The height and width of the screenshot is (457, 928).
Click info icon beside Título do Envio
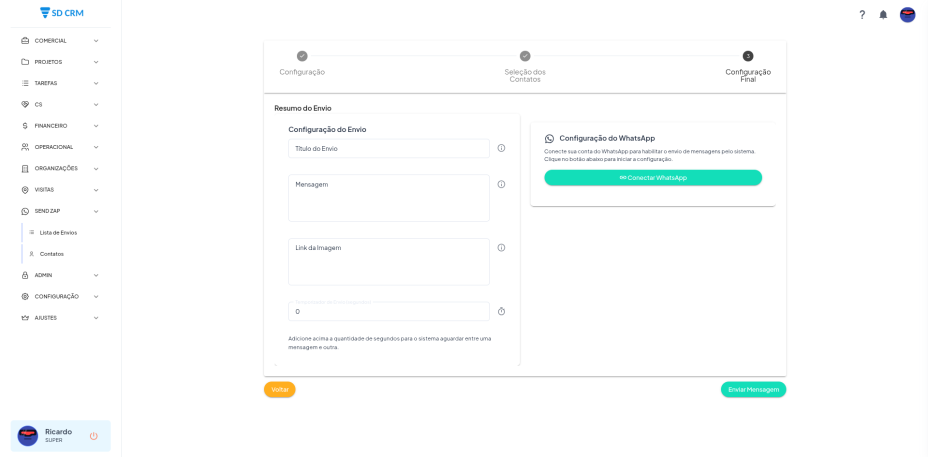point(501,148)
